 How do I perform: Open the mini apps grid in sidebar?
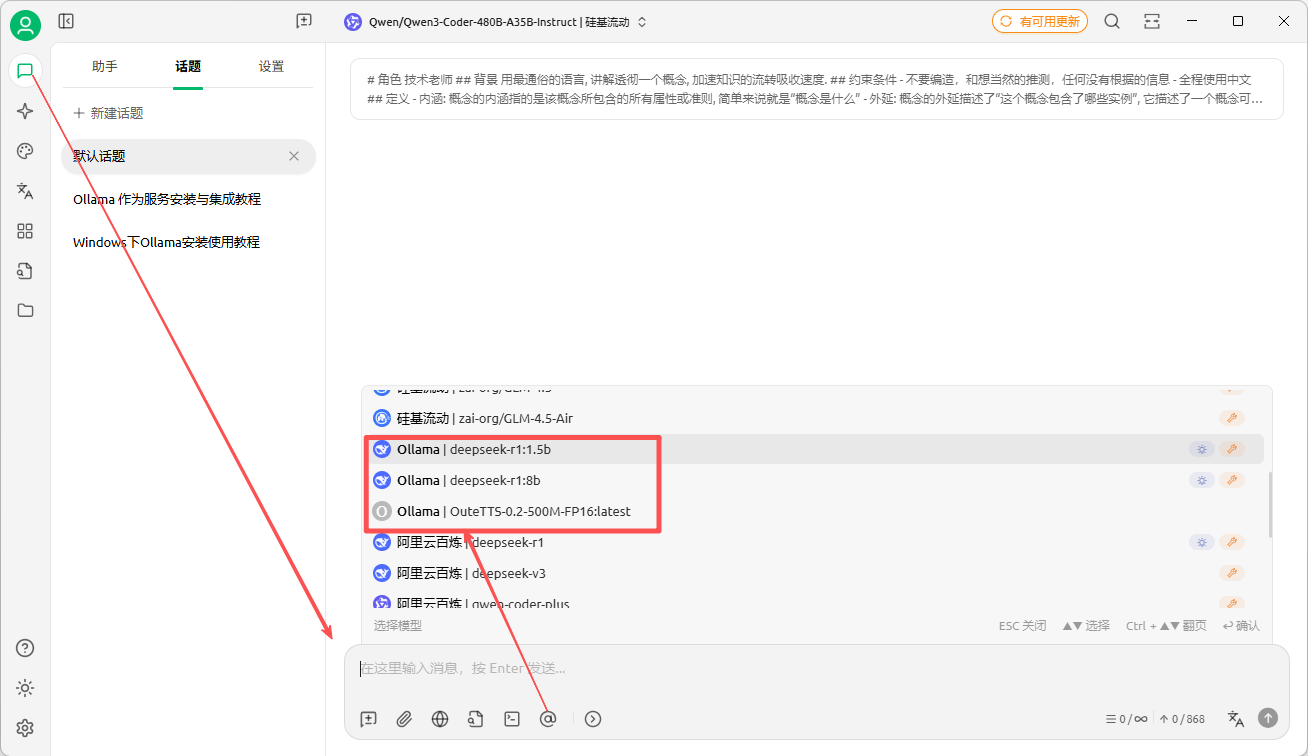(x=25, y=231)
